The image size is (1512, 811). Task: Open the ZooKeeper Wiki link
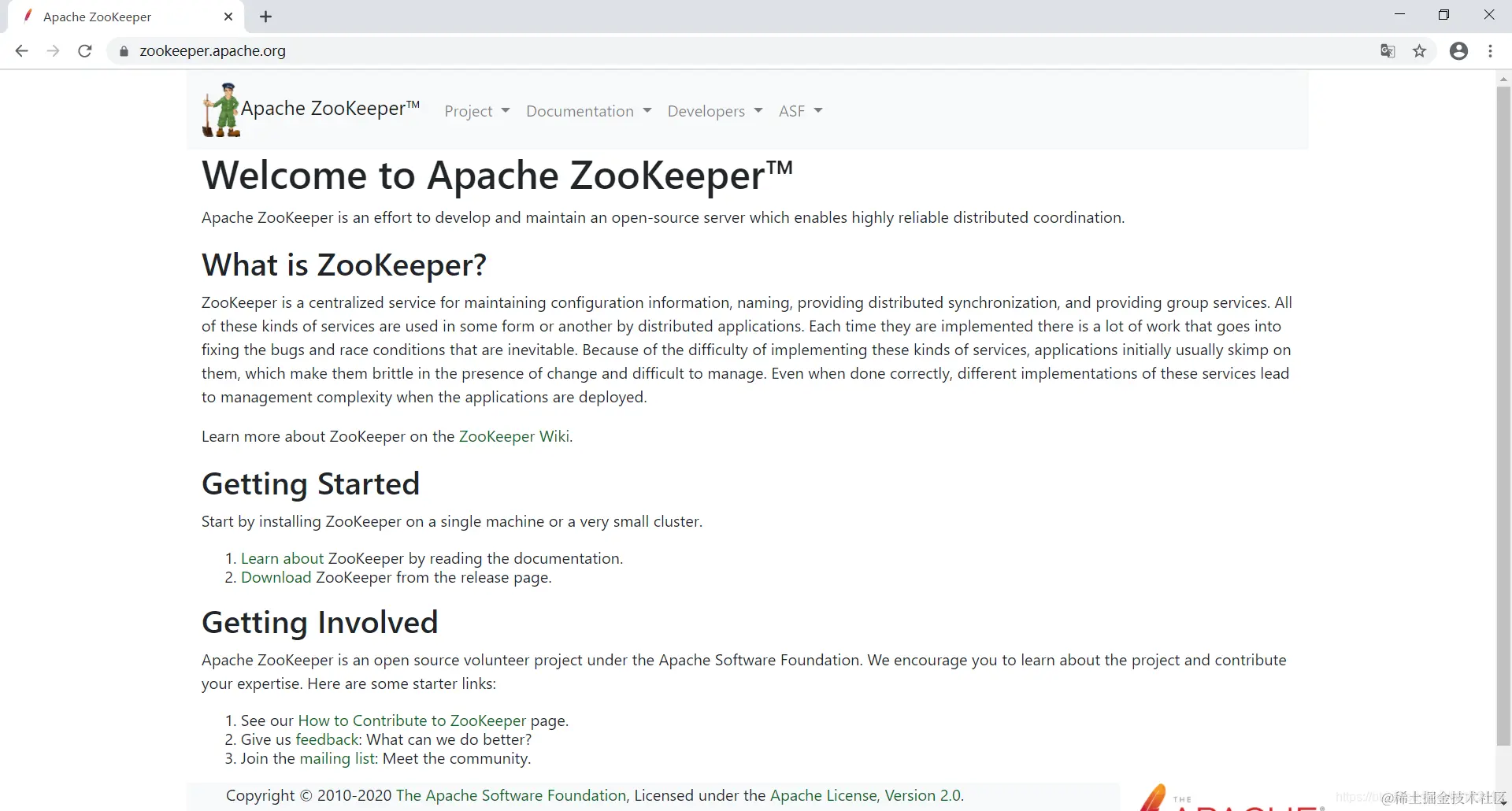tap(513, 436)
